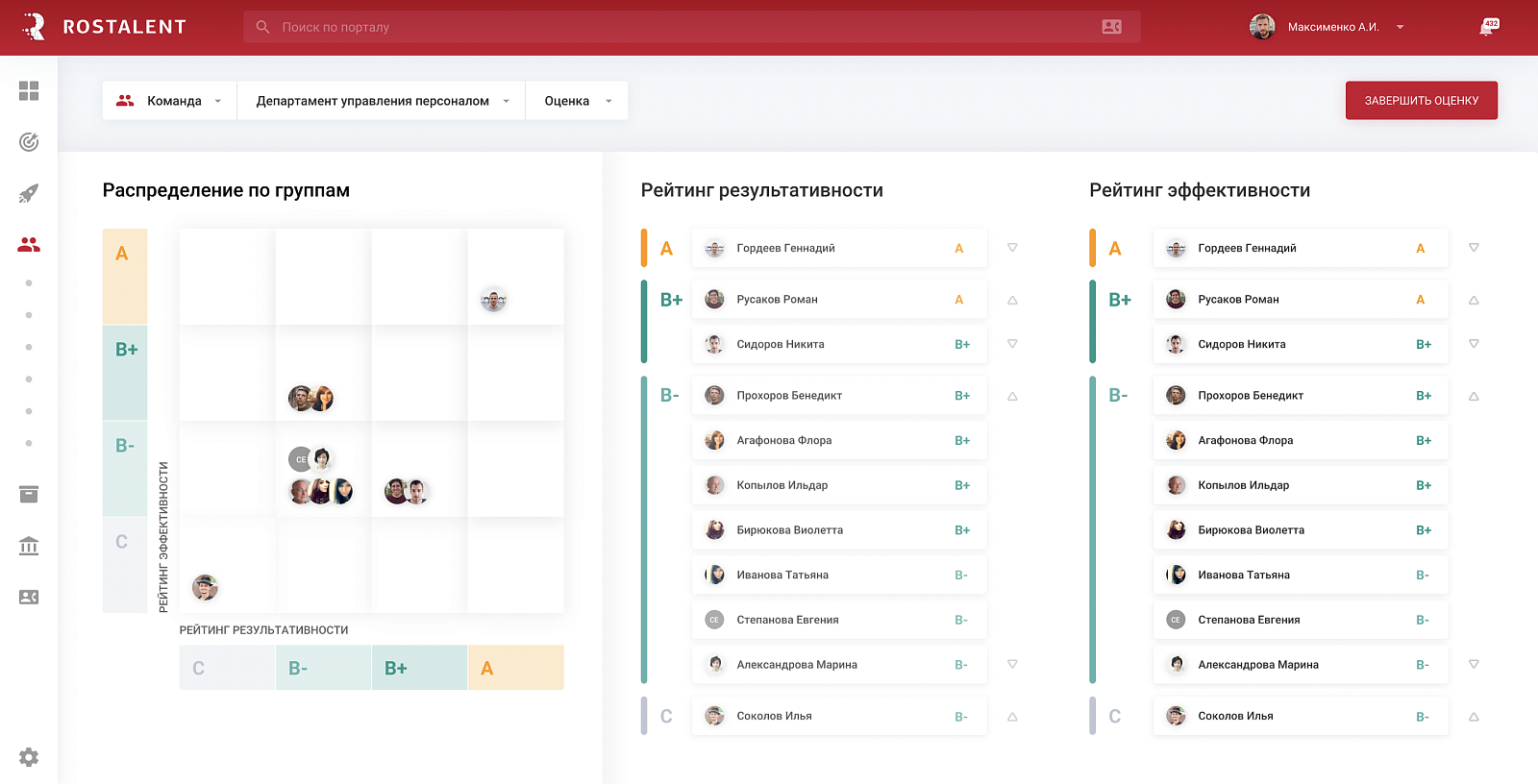
Task: Click the ROSTALENT logo
Action: tap(104, 27)
